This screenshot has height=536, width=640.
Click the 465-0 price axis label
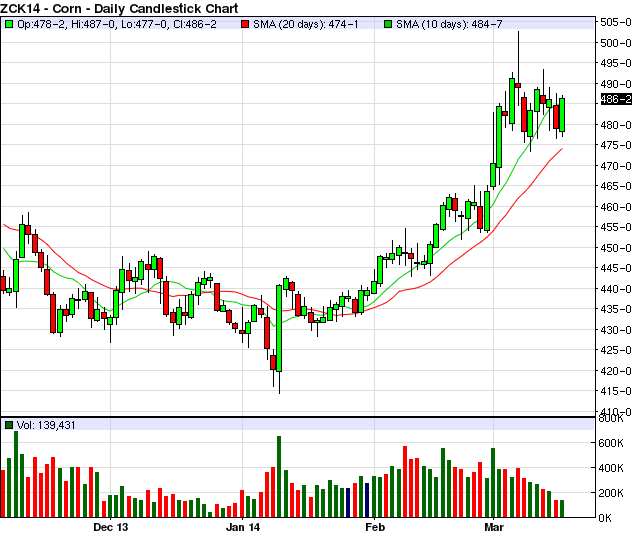click(x=616, y=187)
